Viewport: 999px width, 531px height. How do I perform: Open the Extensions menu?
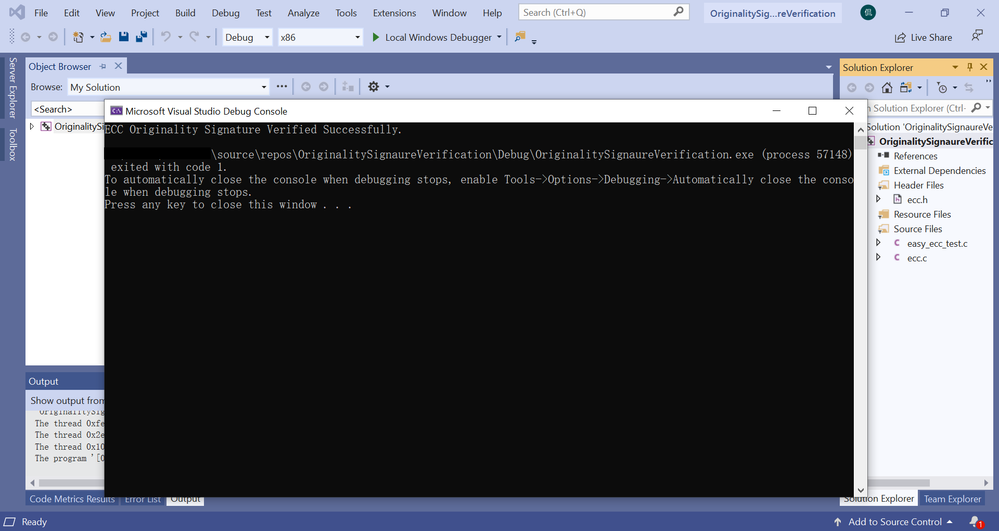coord(394,13)
